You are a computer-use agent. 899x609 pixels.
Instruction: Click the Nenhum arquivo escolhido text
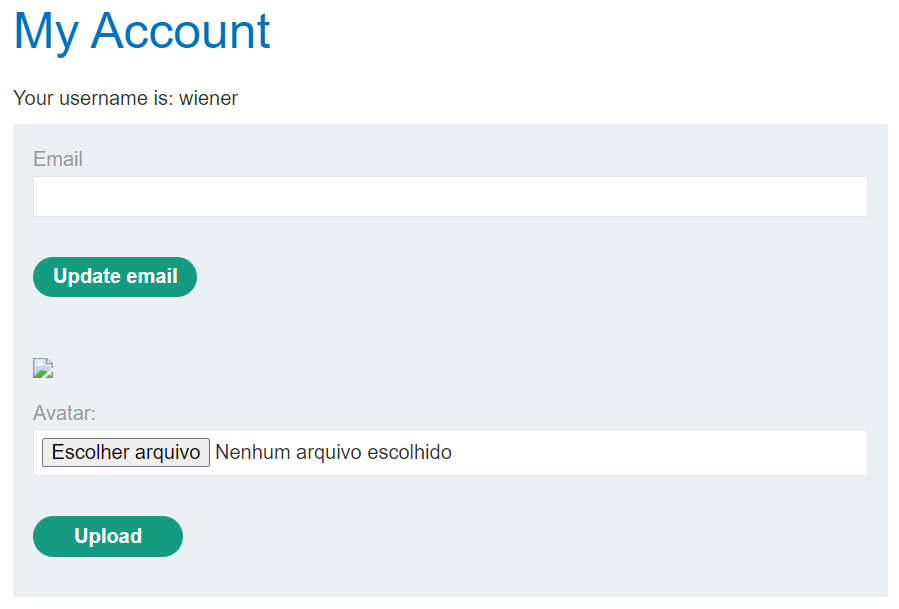[333, 453]
